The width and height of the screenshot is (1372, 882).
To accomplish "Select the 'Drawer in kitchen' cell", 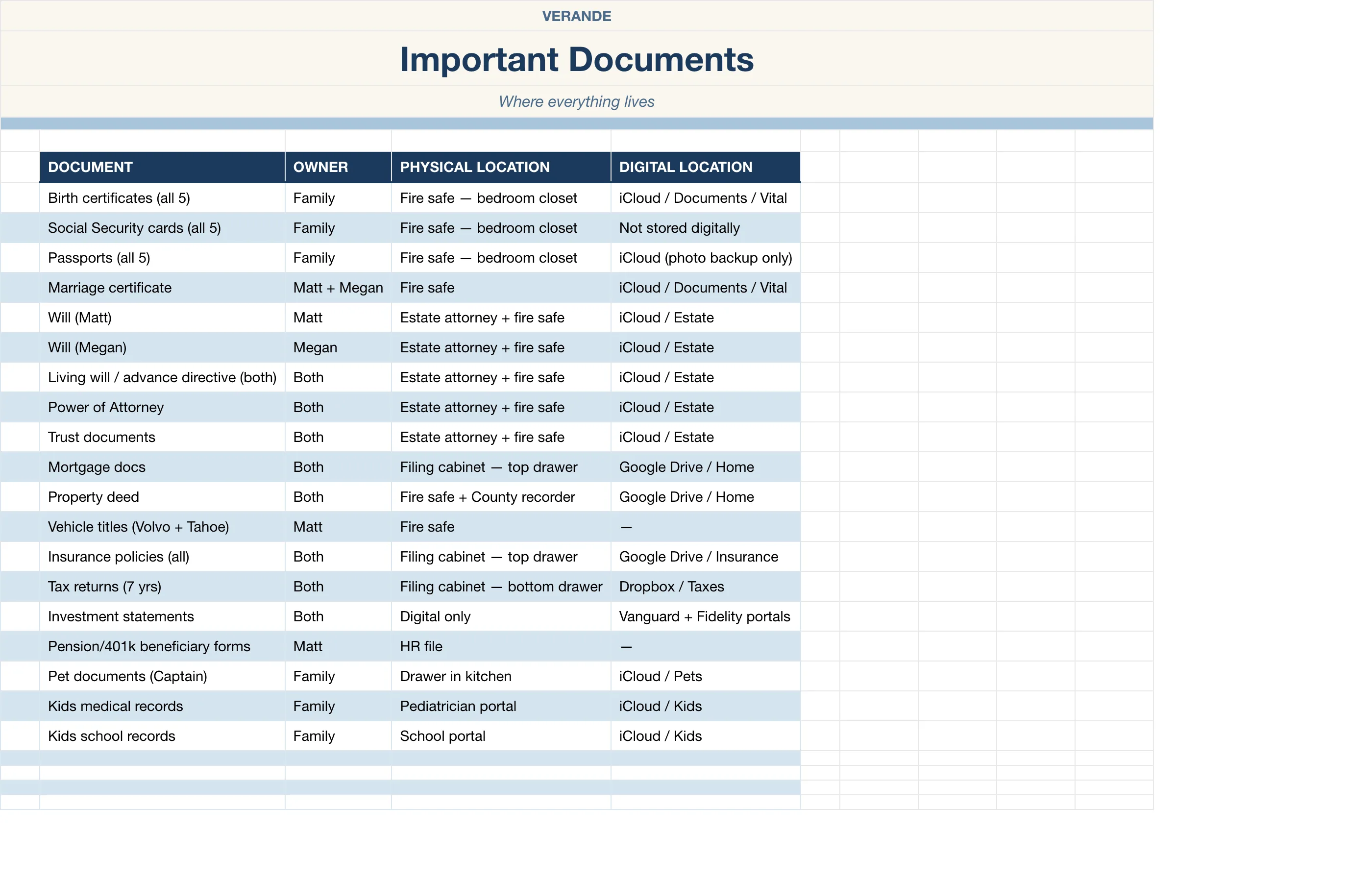I will coord(501,676).
